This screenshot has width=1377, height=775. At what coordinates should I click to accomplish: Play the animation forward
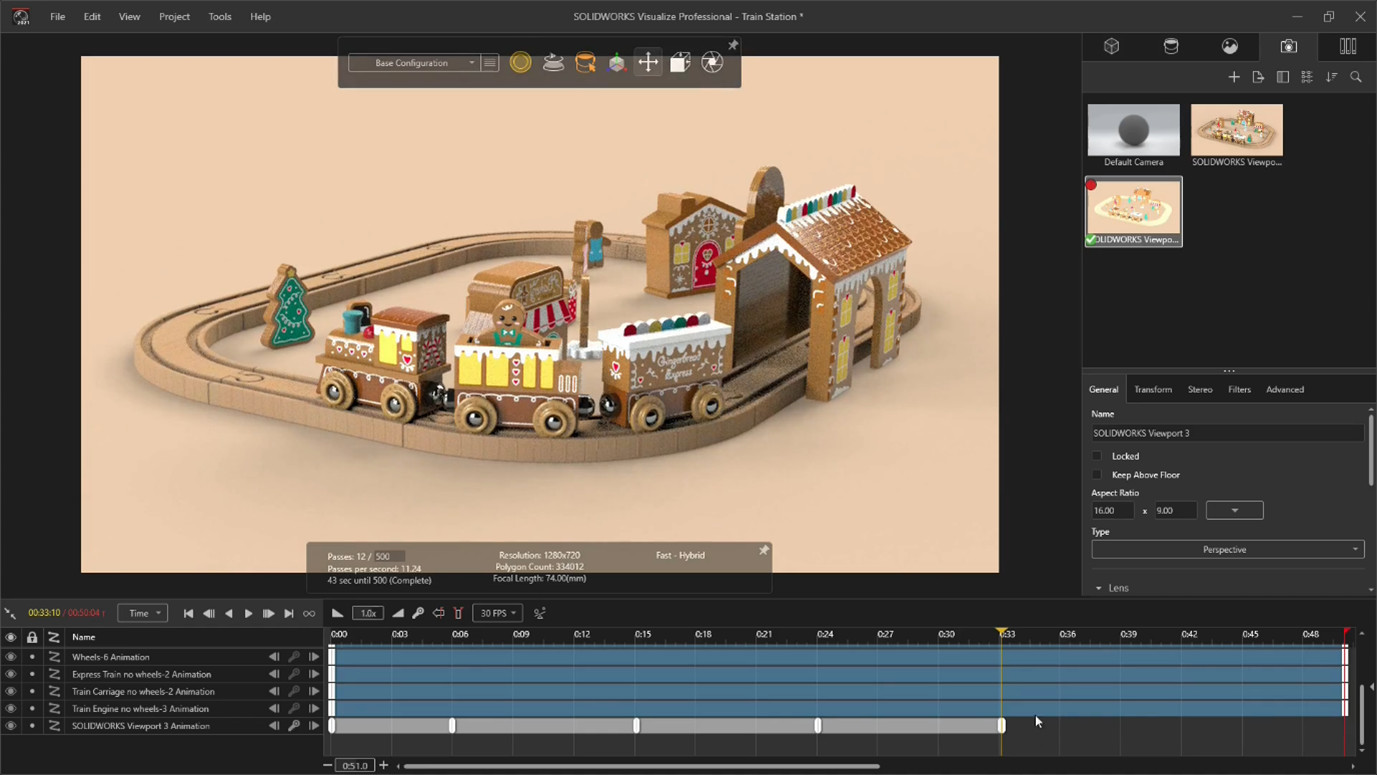(249, 614)
